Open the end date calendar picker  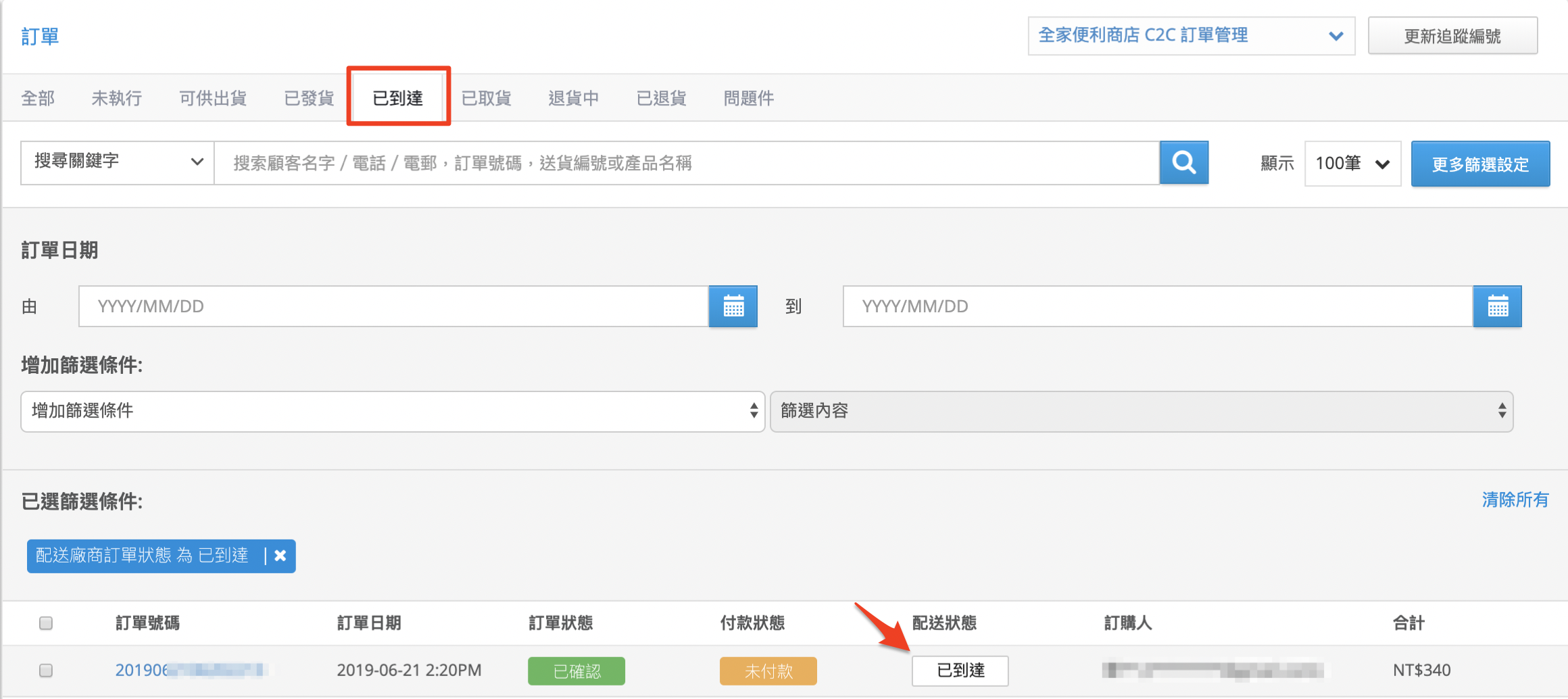pyautogui.click(x=1498, y=306)
